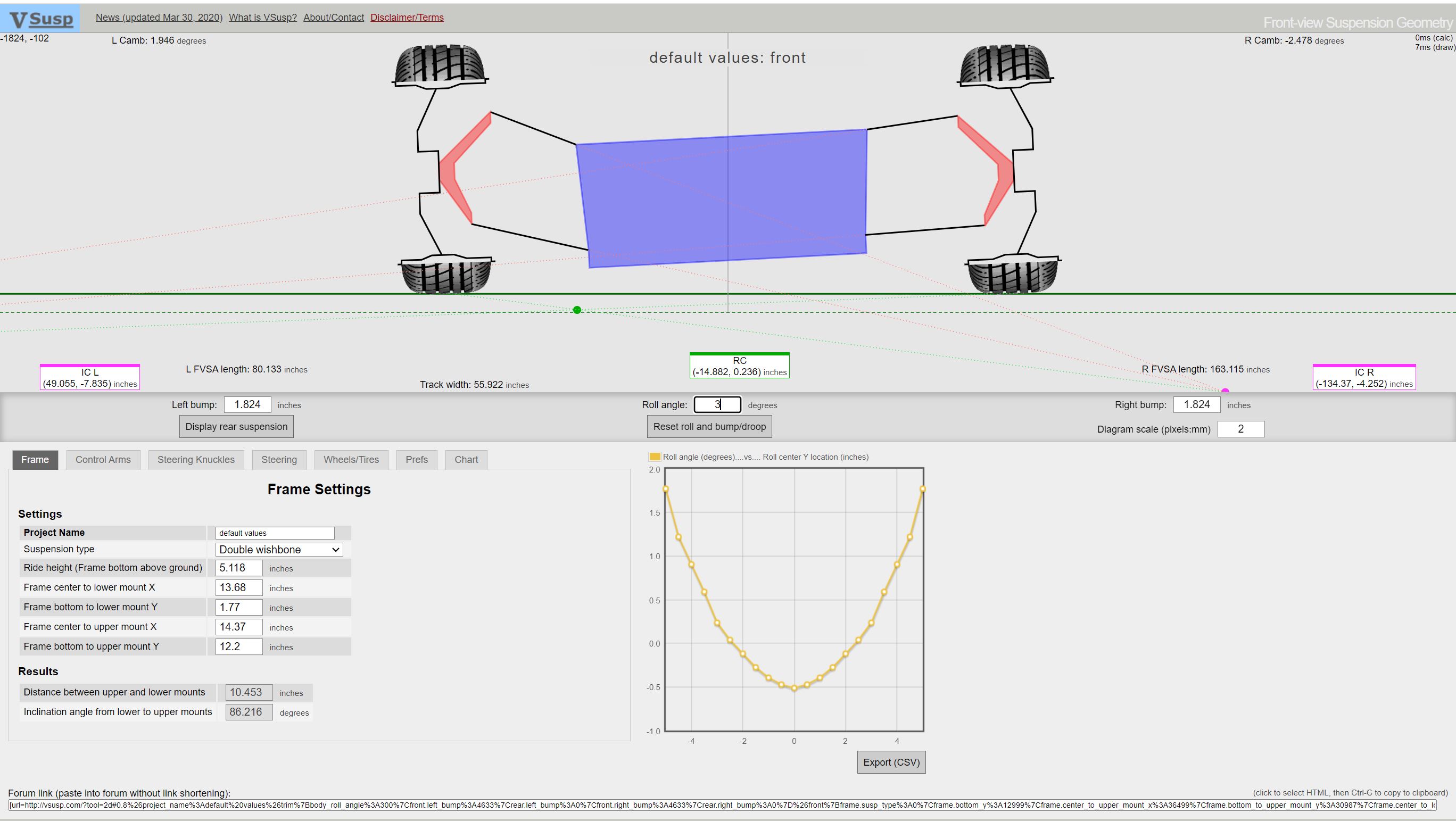Click the magenta IC R marker dot
Screen dimensions: 1456x821
coord(1225,391)
